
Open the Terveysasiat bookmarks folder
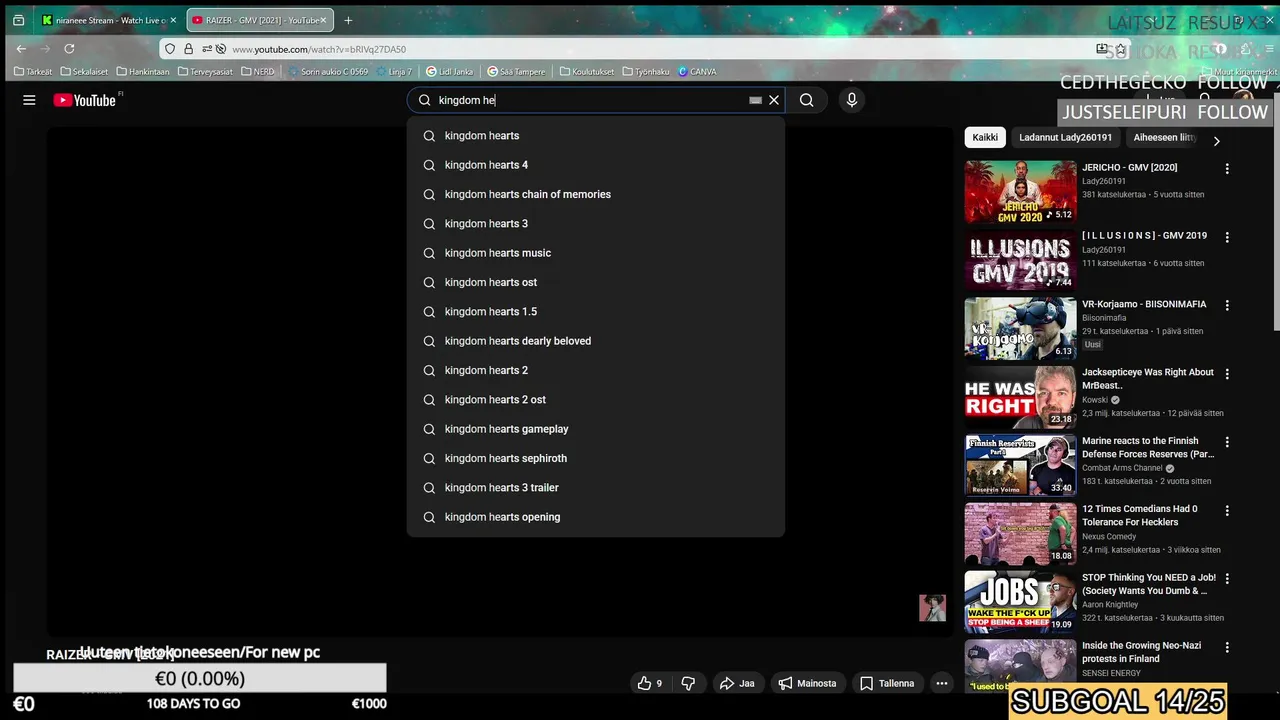207,72
